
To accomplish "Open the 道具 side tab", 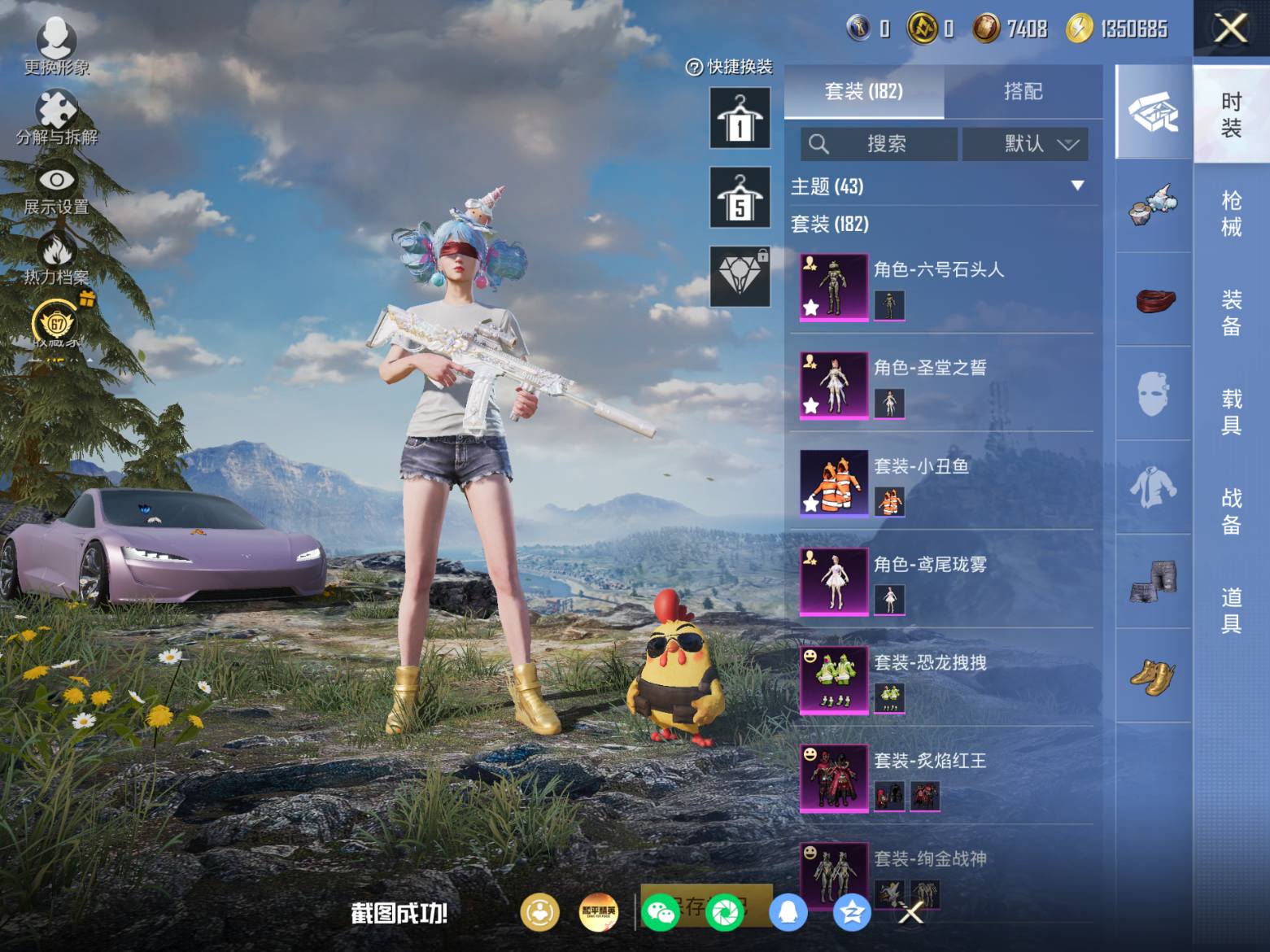I will click(x=1232, y=610).
